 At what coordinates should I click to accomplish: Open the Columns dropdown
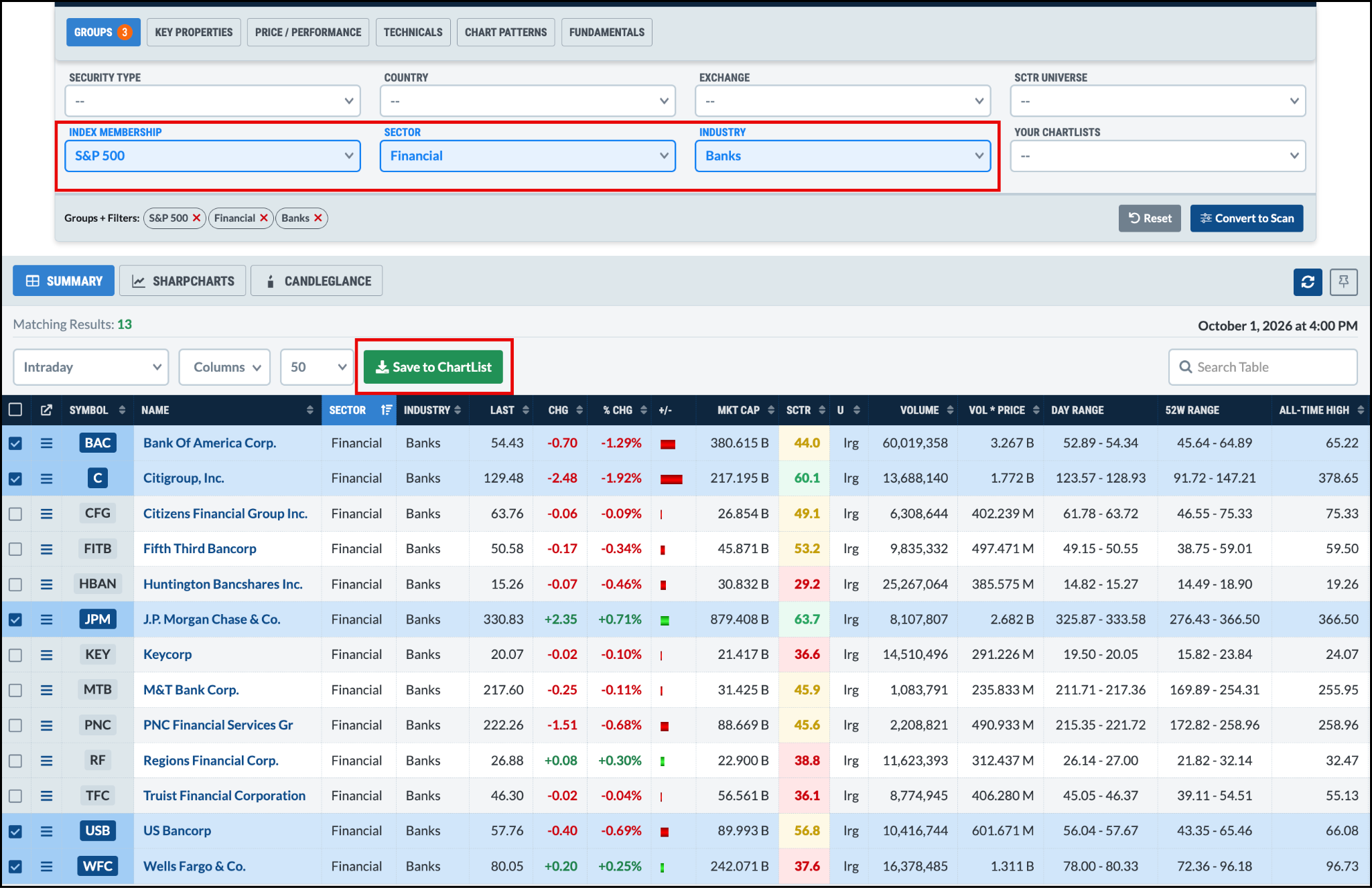click(x=224, y=367)
